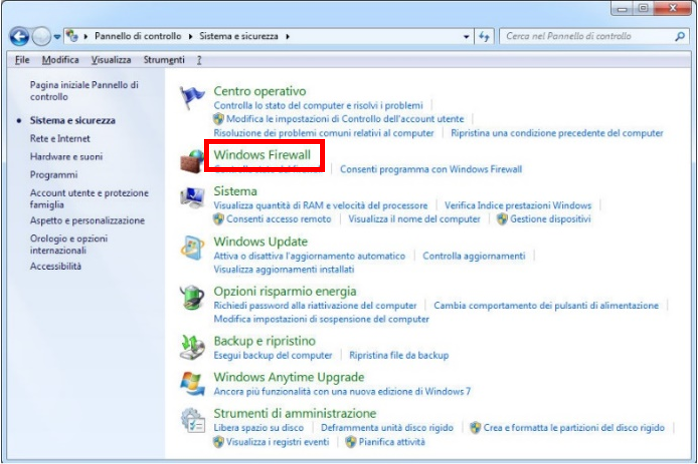The image size is (698, 464).
Task: Open recent pages dropdown next to nav arrows
Action: point(57,37)
